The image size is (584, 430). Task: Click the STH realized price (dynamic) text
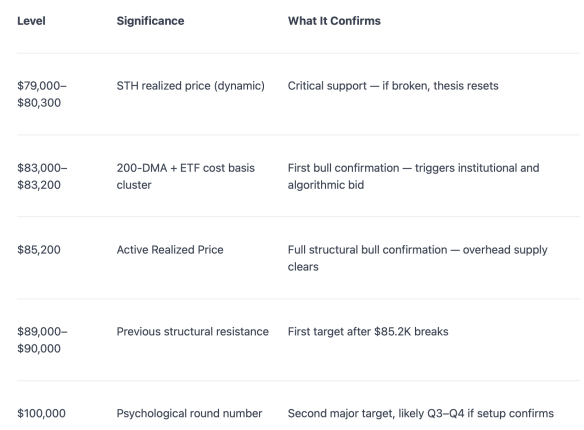coord(190,86)
